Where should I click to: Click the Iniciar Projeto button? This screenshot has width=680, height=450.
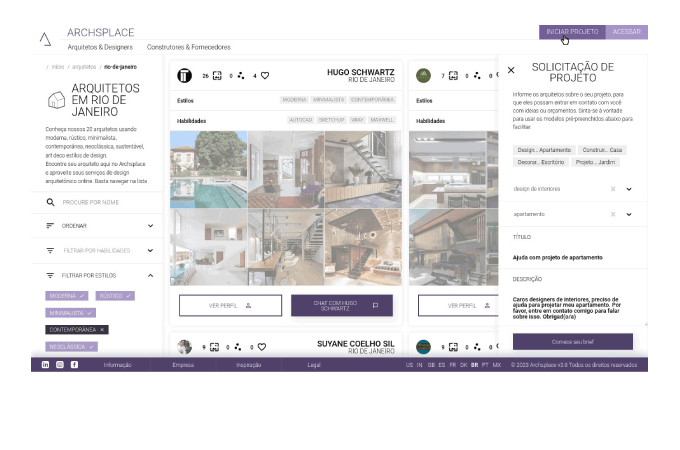tap(572, 32)
